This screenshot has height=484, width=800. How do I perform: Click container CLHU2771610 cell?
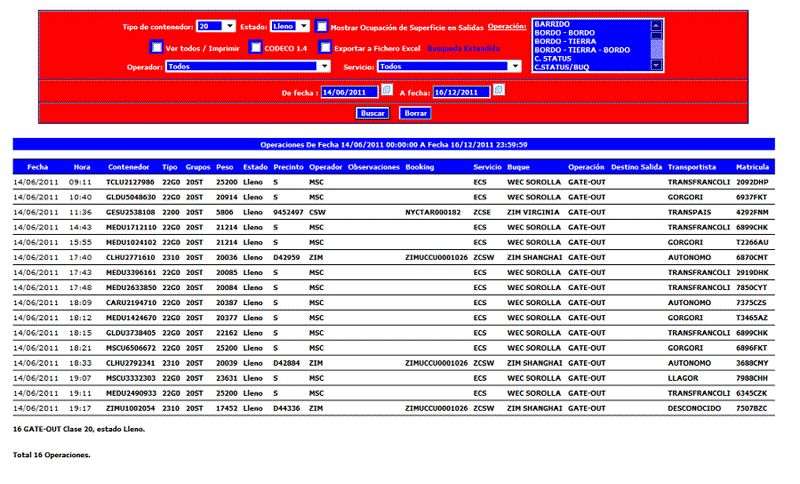(131, 258)
